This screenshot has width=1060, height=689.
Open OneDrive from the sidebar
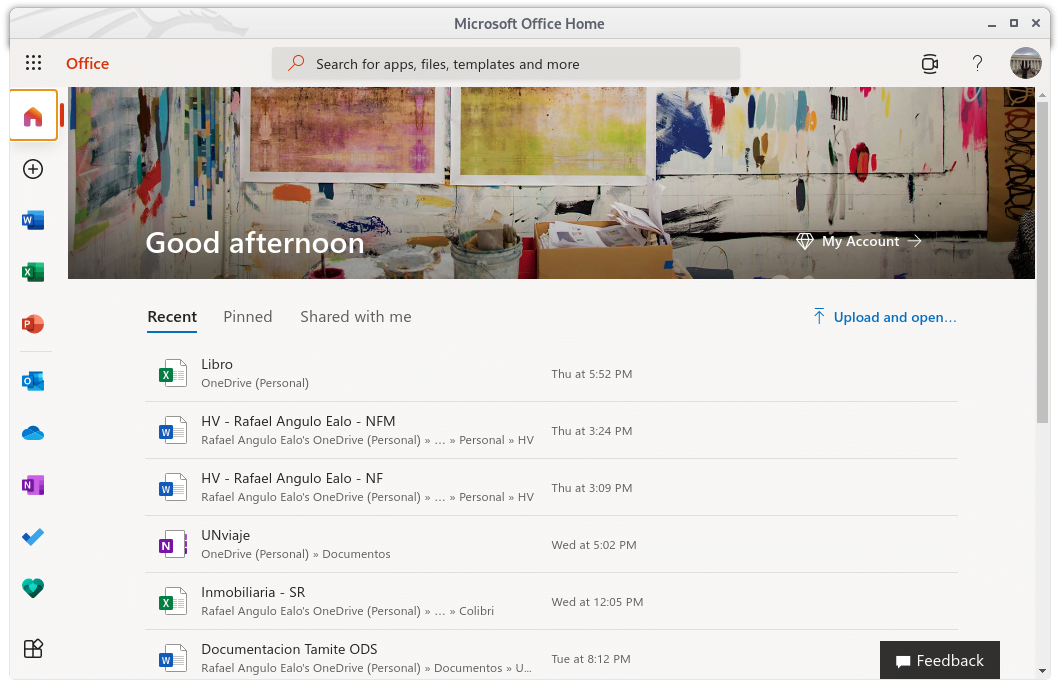[33, 433]
